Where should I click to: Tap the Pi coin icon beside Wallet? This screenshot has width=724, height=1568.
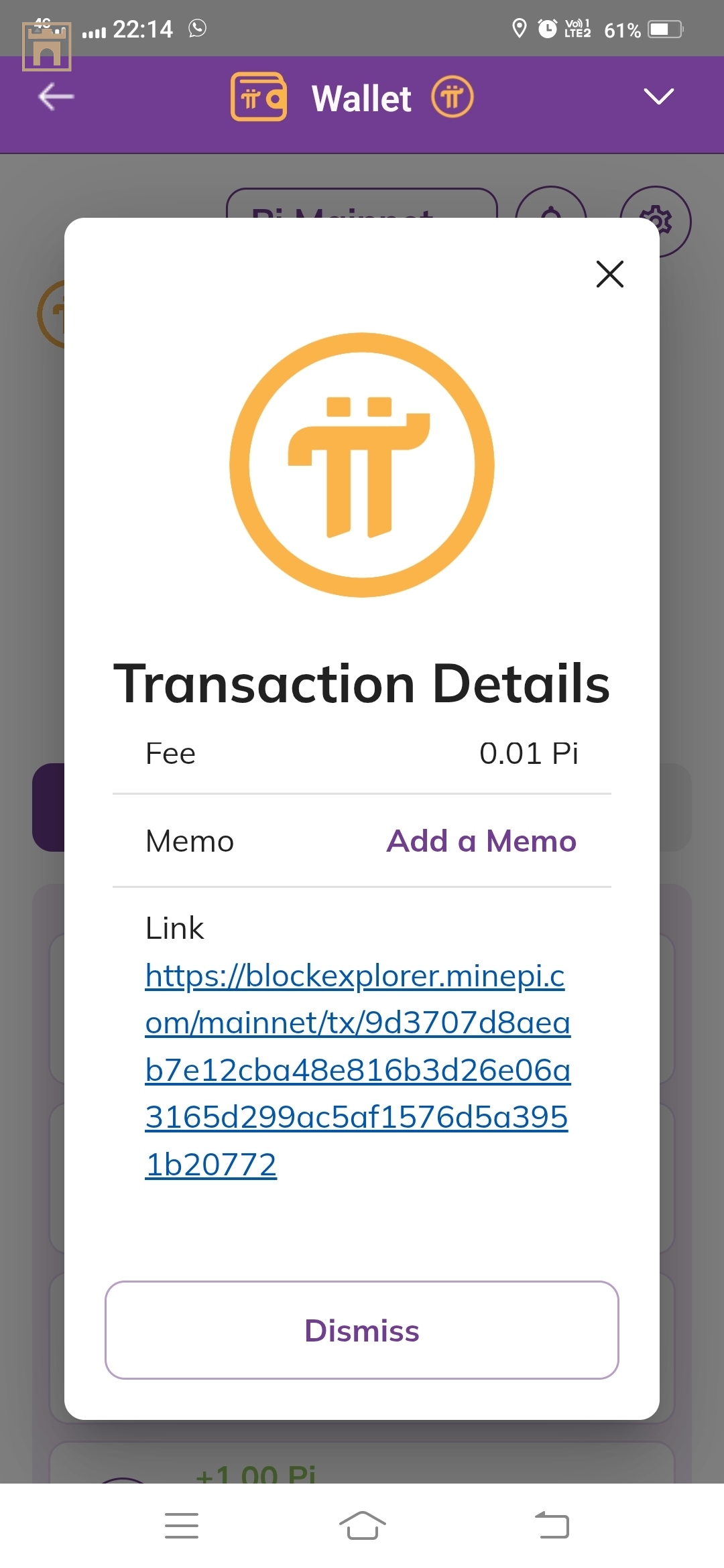(452, 96)
